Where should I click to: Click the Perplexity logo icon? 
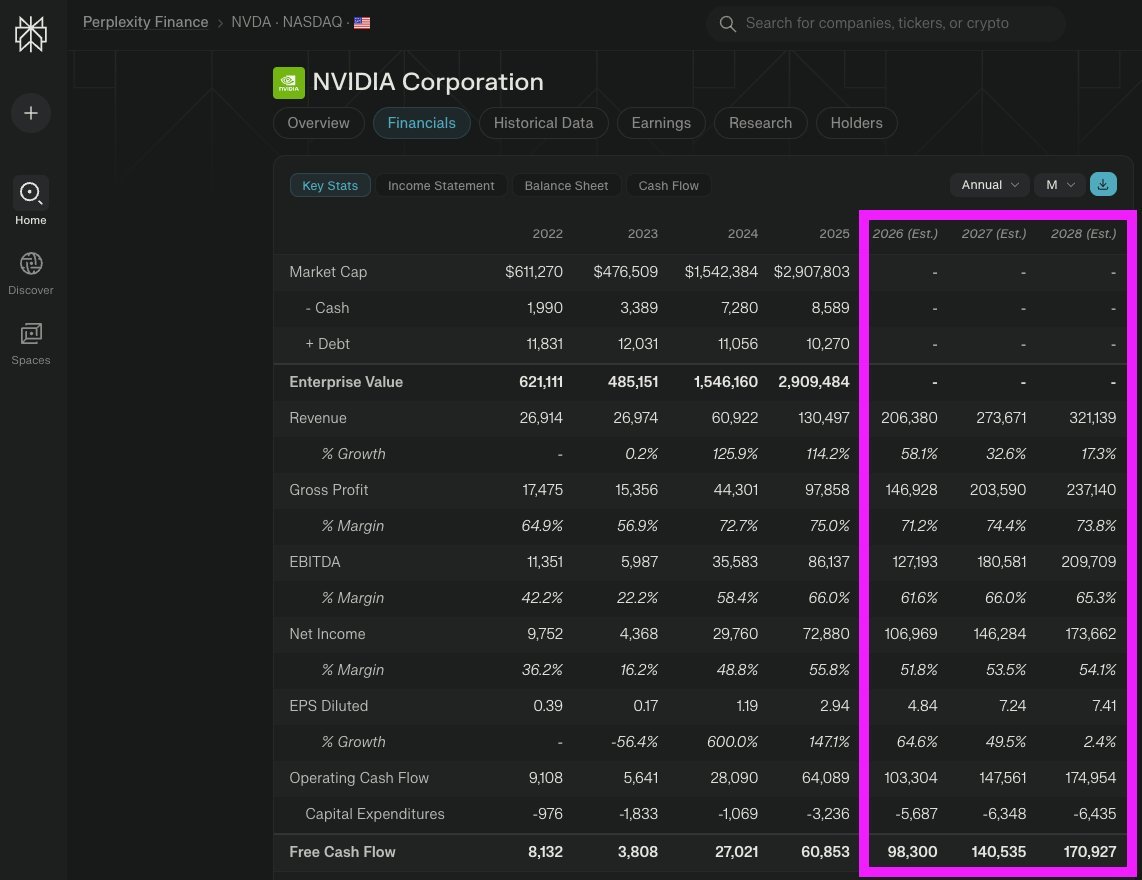click(x=30, y=34)
